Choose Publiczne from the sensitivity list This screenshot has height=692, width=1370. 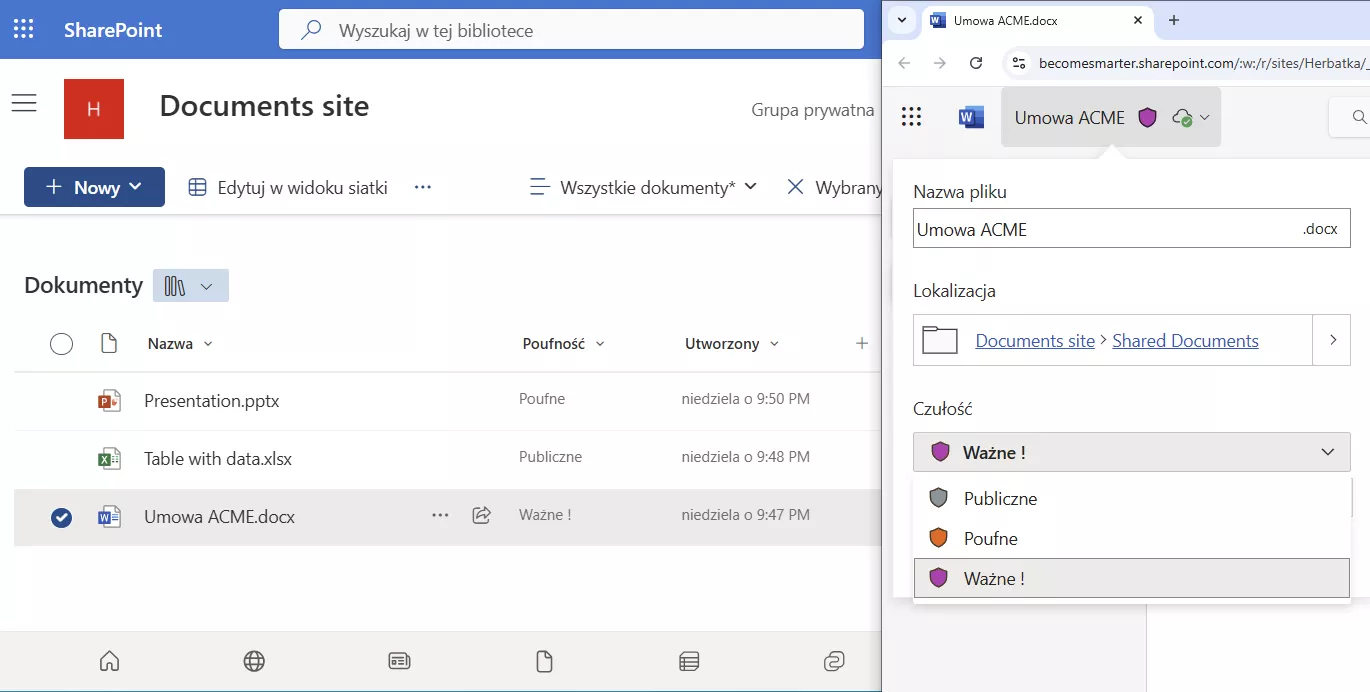(x=1000, y=499)
